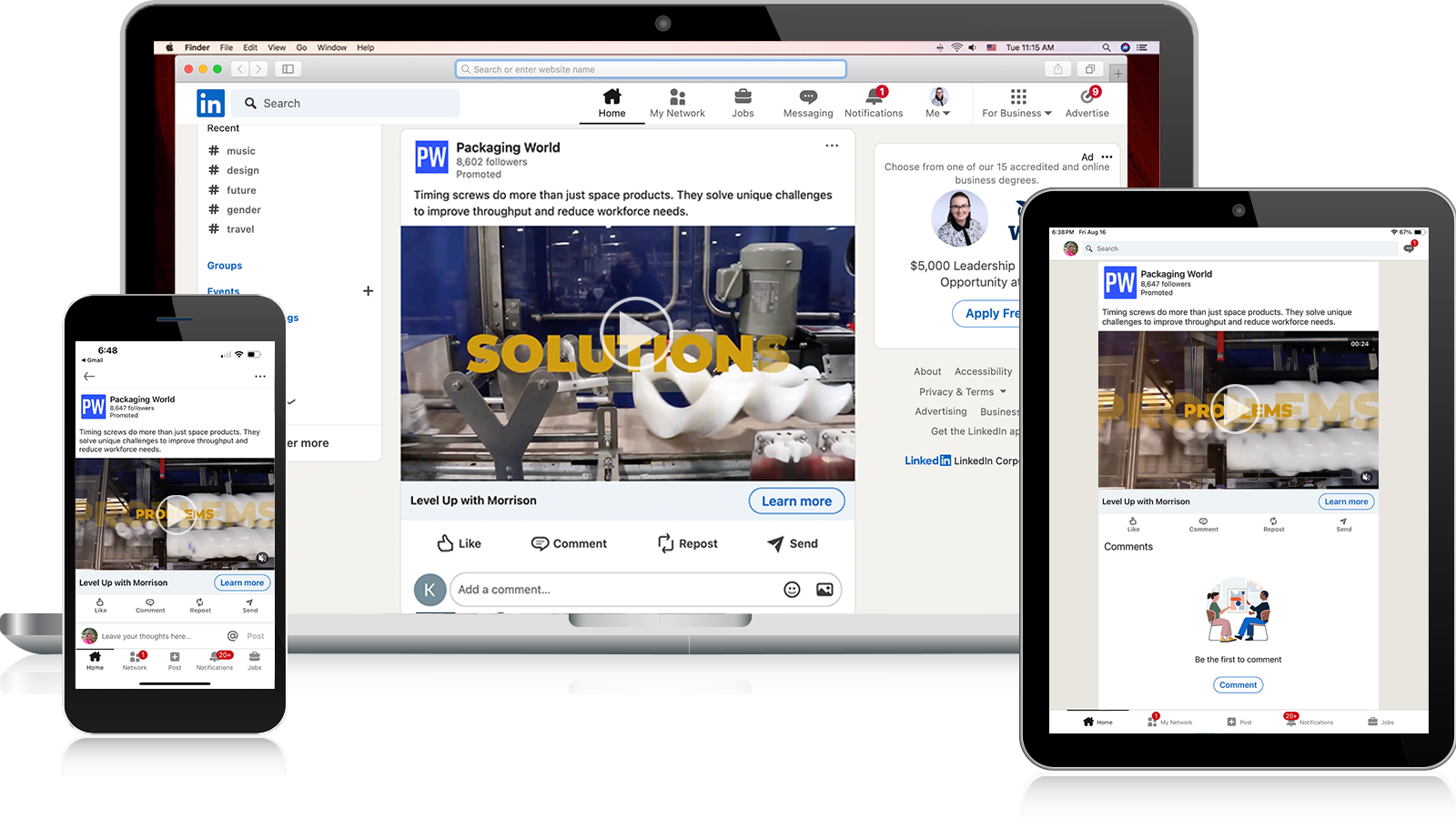Open Ad options three dots
This screenshot has height=819, width=1456.
[1107, 157]
